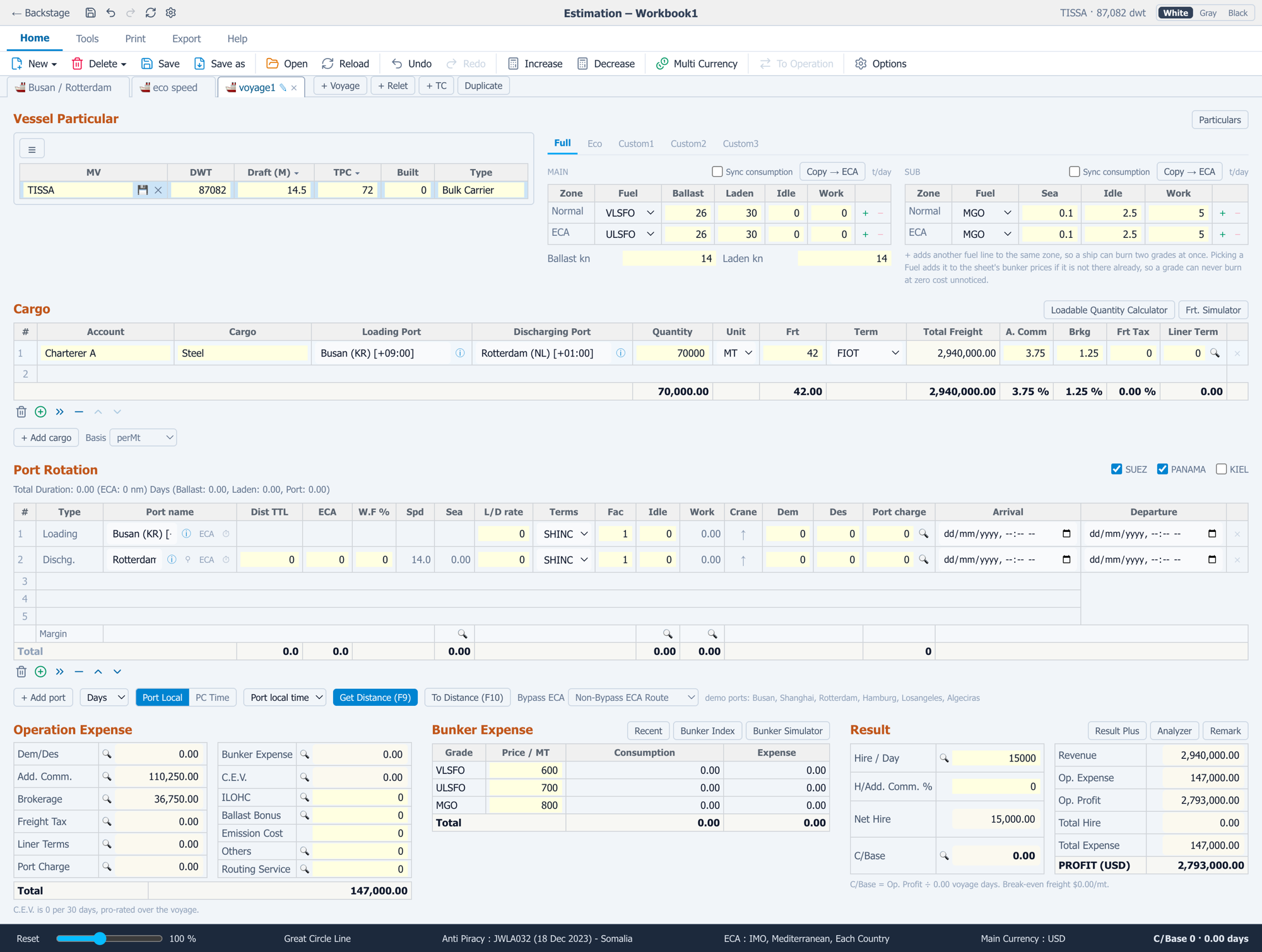Open the Bunker Simulator
The width and height of the screenshot is (1262, 952).
point(787,731)
